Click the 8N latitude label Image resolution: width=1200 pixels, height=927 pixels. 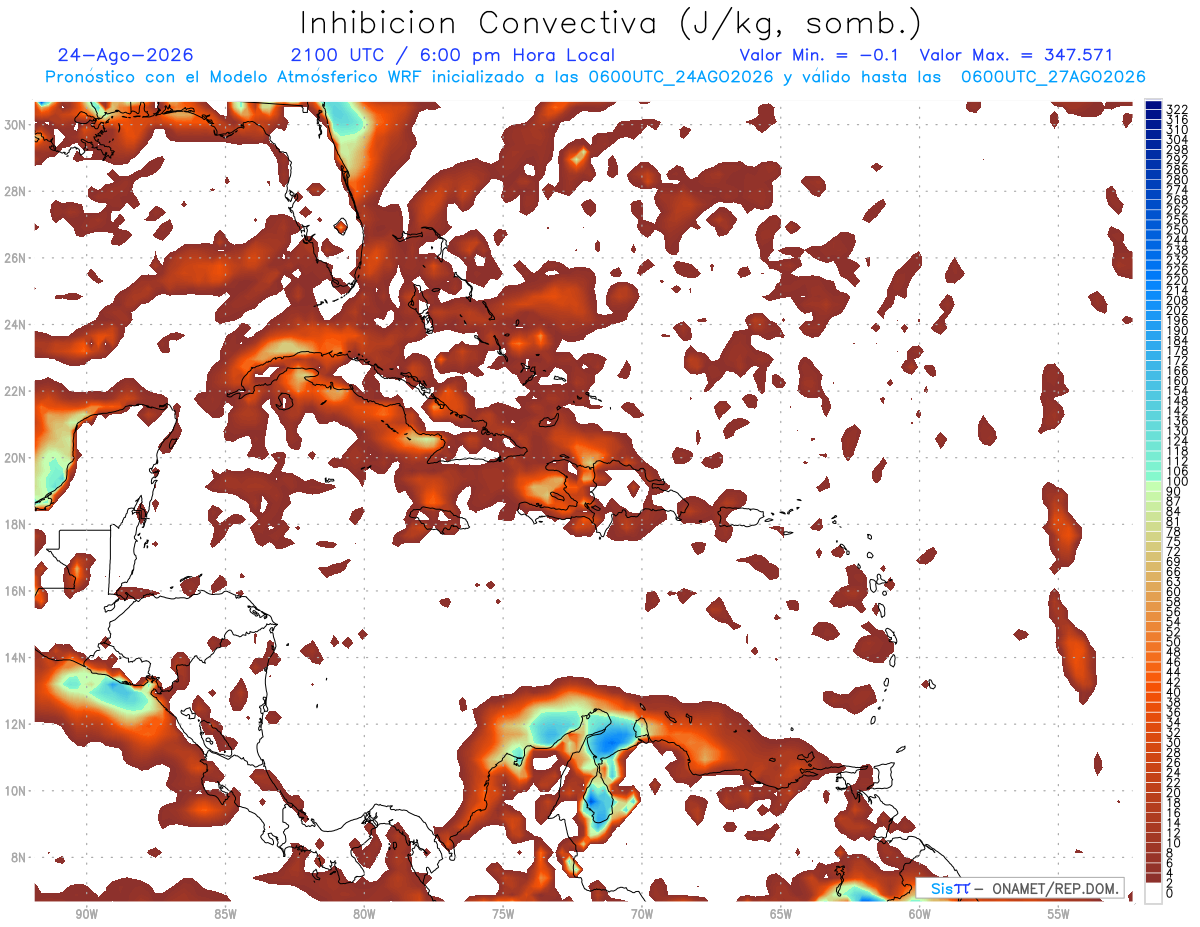coord(20,858)
